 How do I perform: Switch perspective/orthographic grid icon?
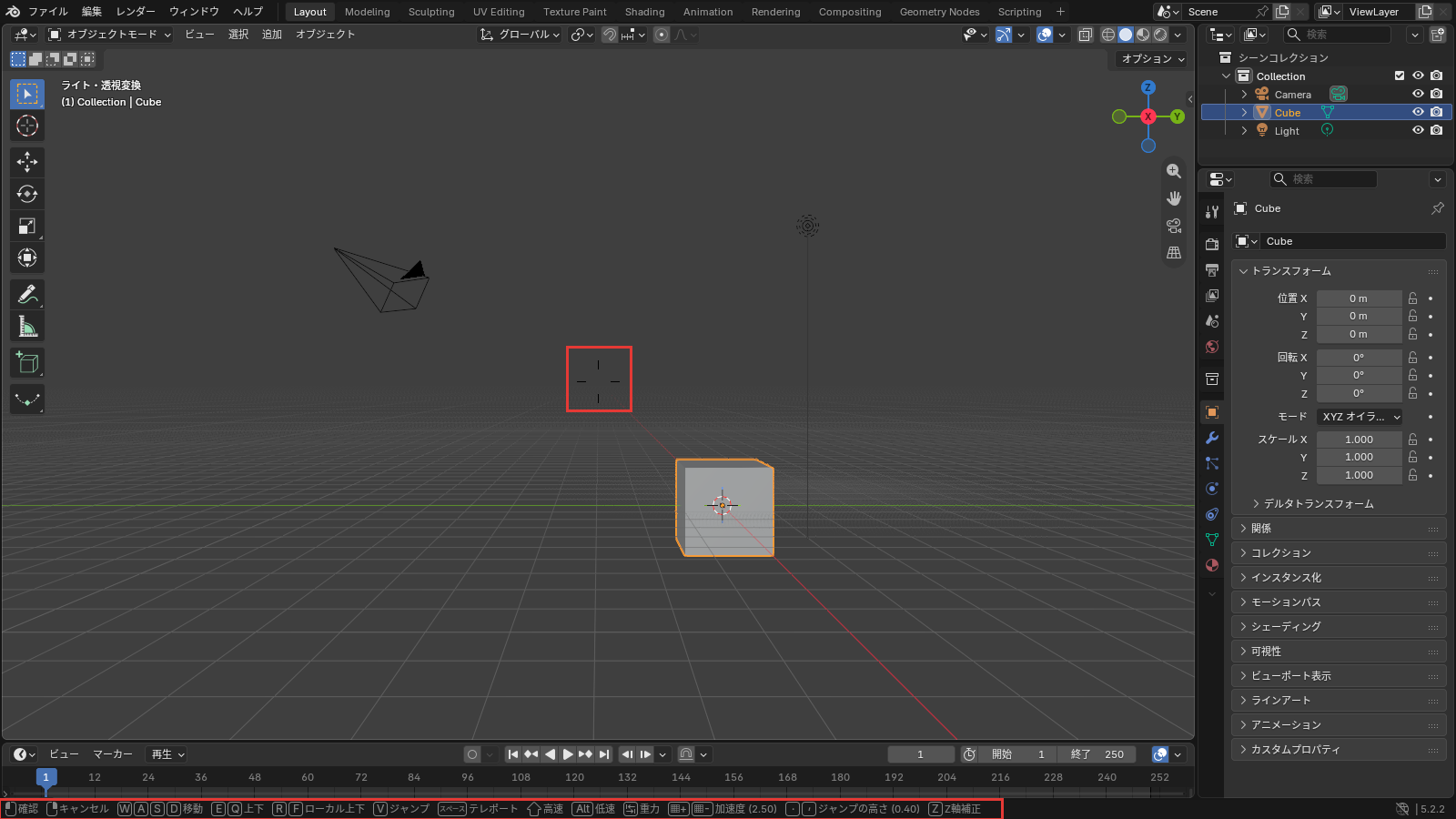click(x=1174, y=253)
